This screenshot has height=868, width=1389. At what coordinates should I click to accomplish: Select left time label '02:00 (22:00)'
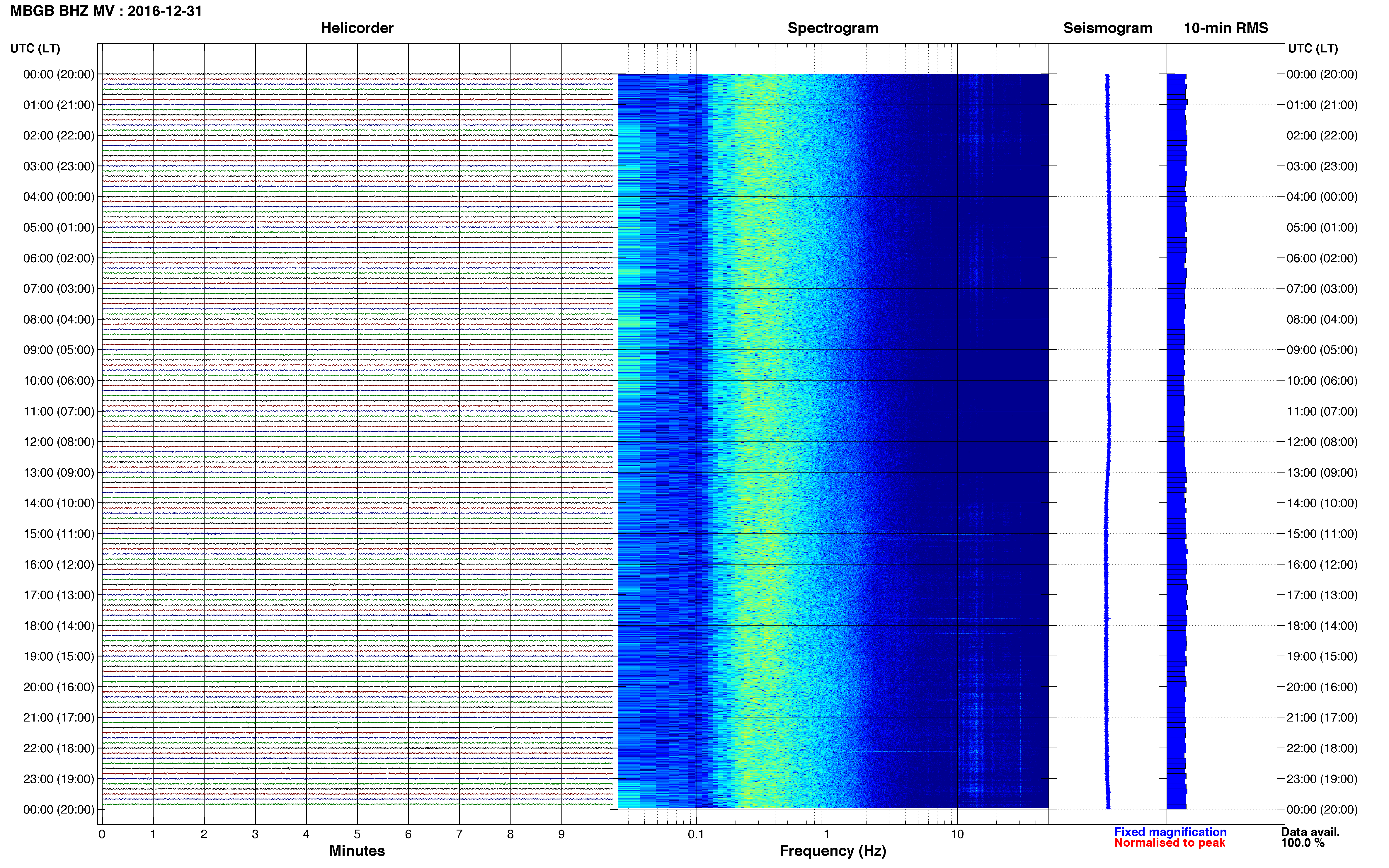click(59, 135)
